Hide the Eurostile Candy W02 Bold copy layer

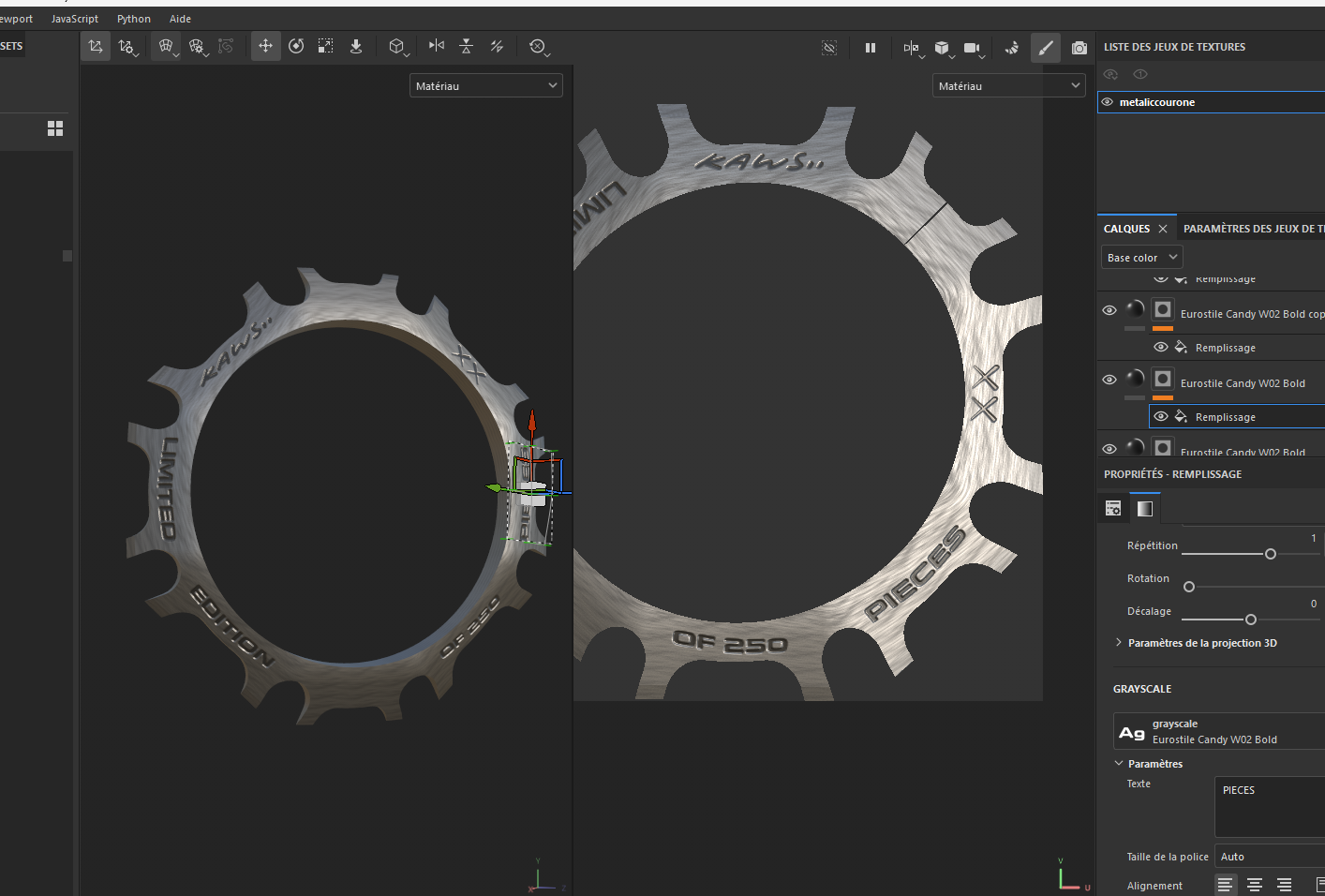(1109, 310)
